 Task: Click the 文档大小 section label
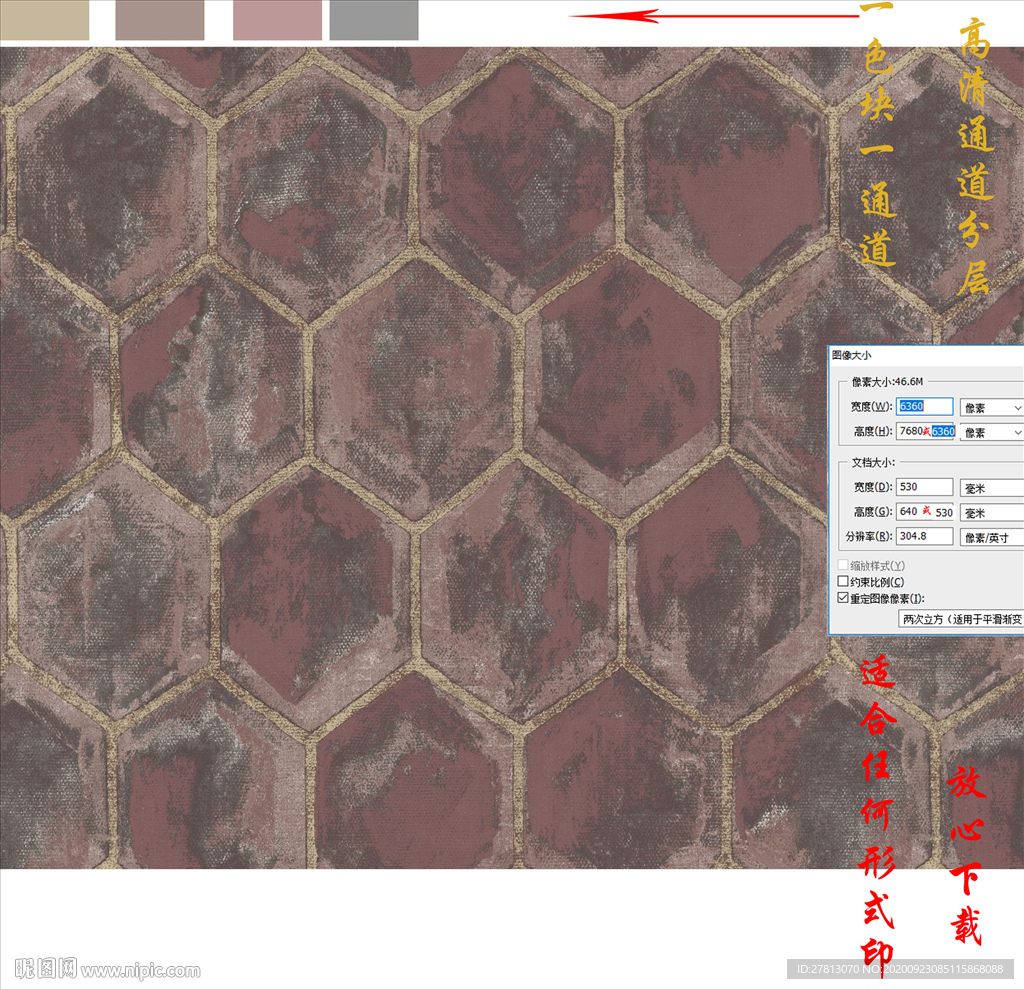coord(873,462)
